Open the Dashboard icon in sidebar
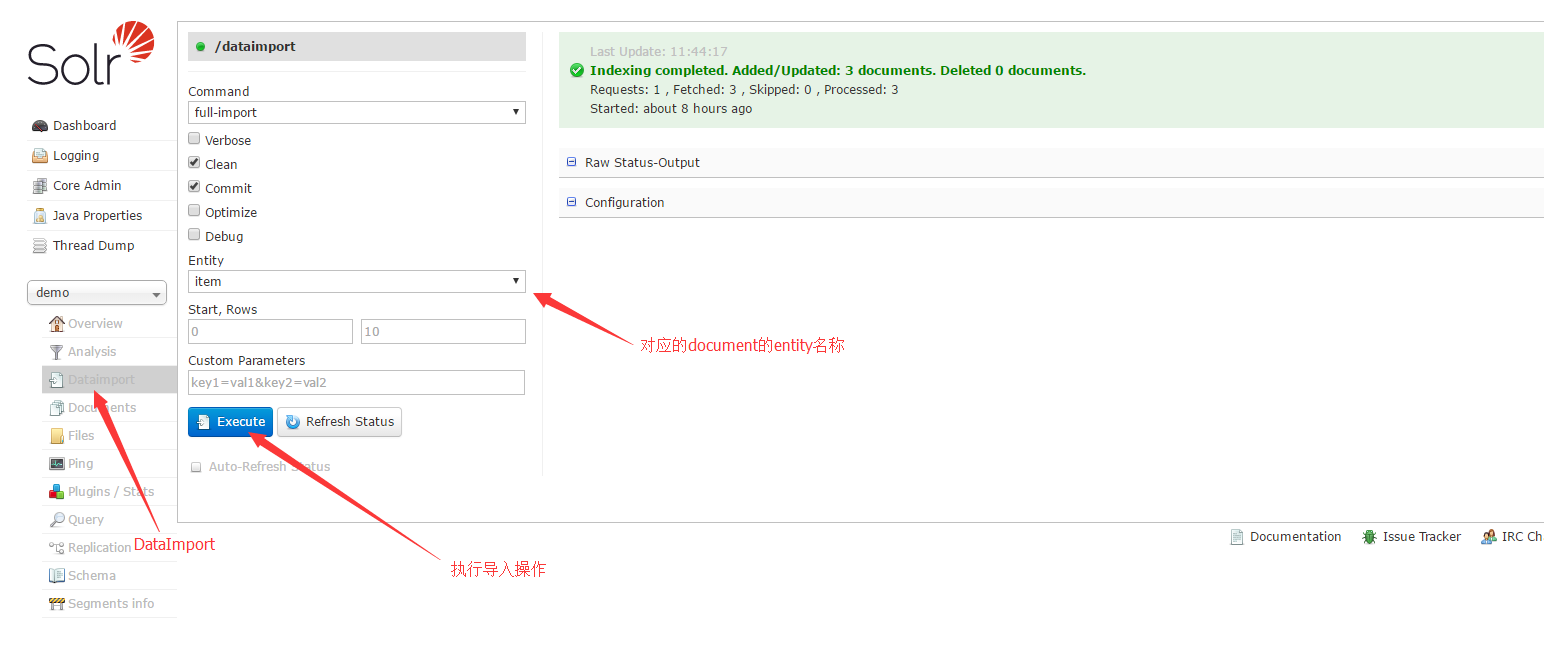The image size is (1544, 662). click(40, 126)
